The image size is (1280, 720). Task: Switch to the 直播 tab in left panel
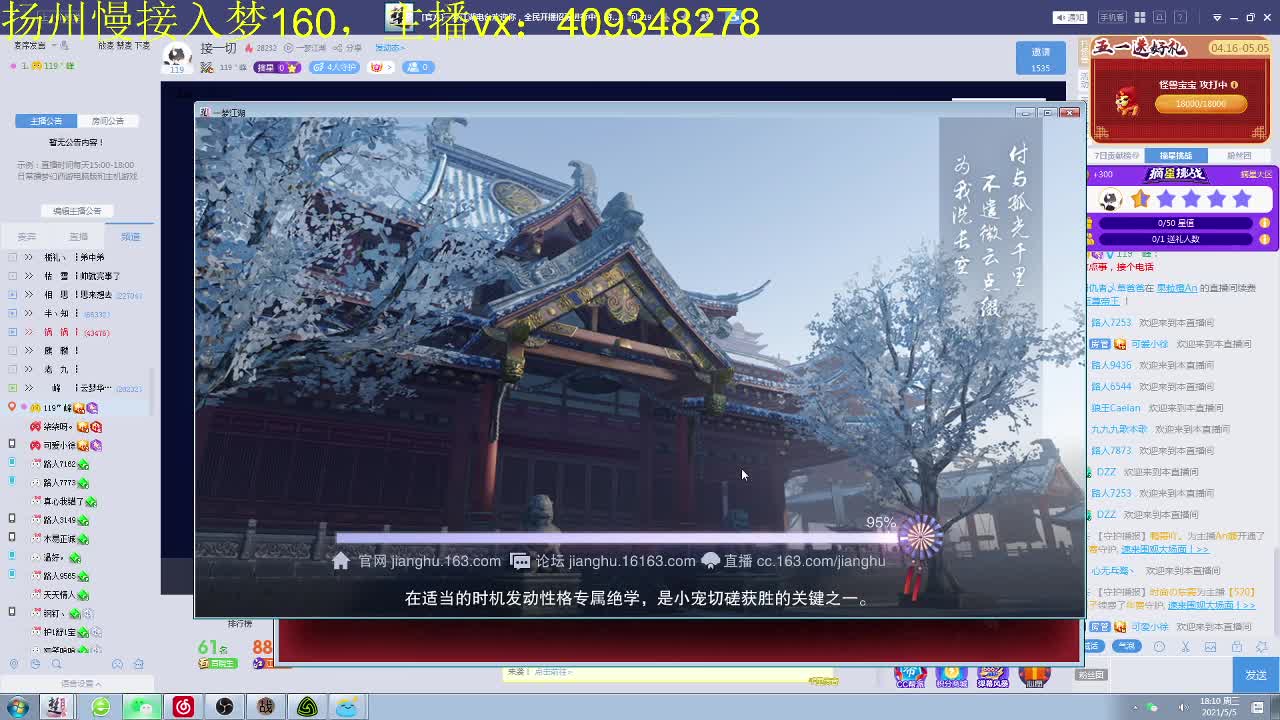78,237
